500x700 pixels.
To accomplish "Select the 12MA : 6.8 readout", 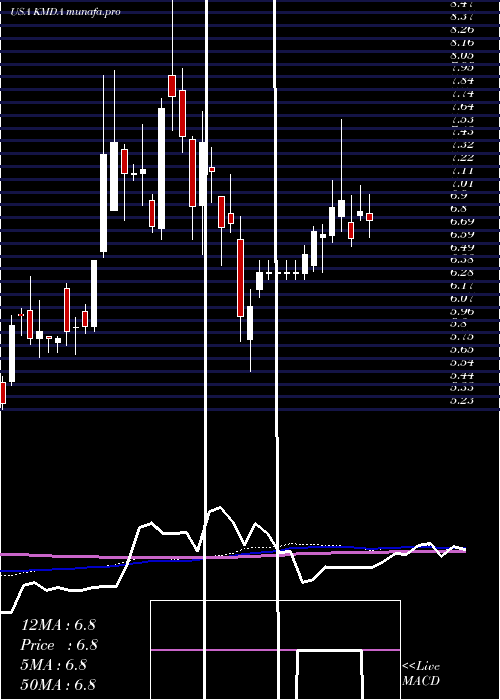I will (x=58, y=625).
